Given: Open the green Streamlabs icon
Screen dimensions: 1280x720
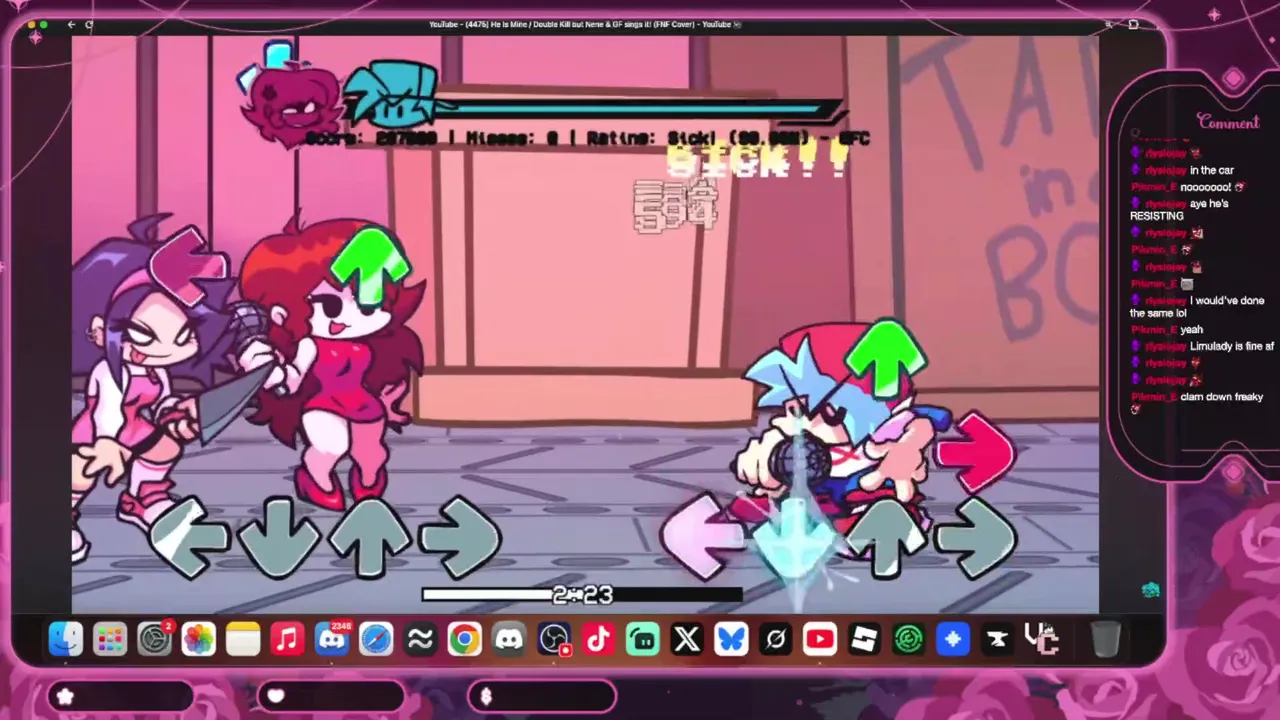Looking at the screenshot, I should [x=643, y=639].
